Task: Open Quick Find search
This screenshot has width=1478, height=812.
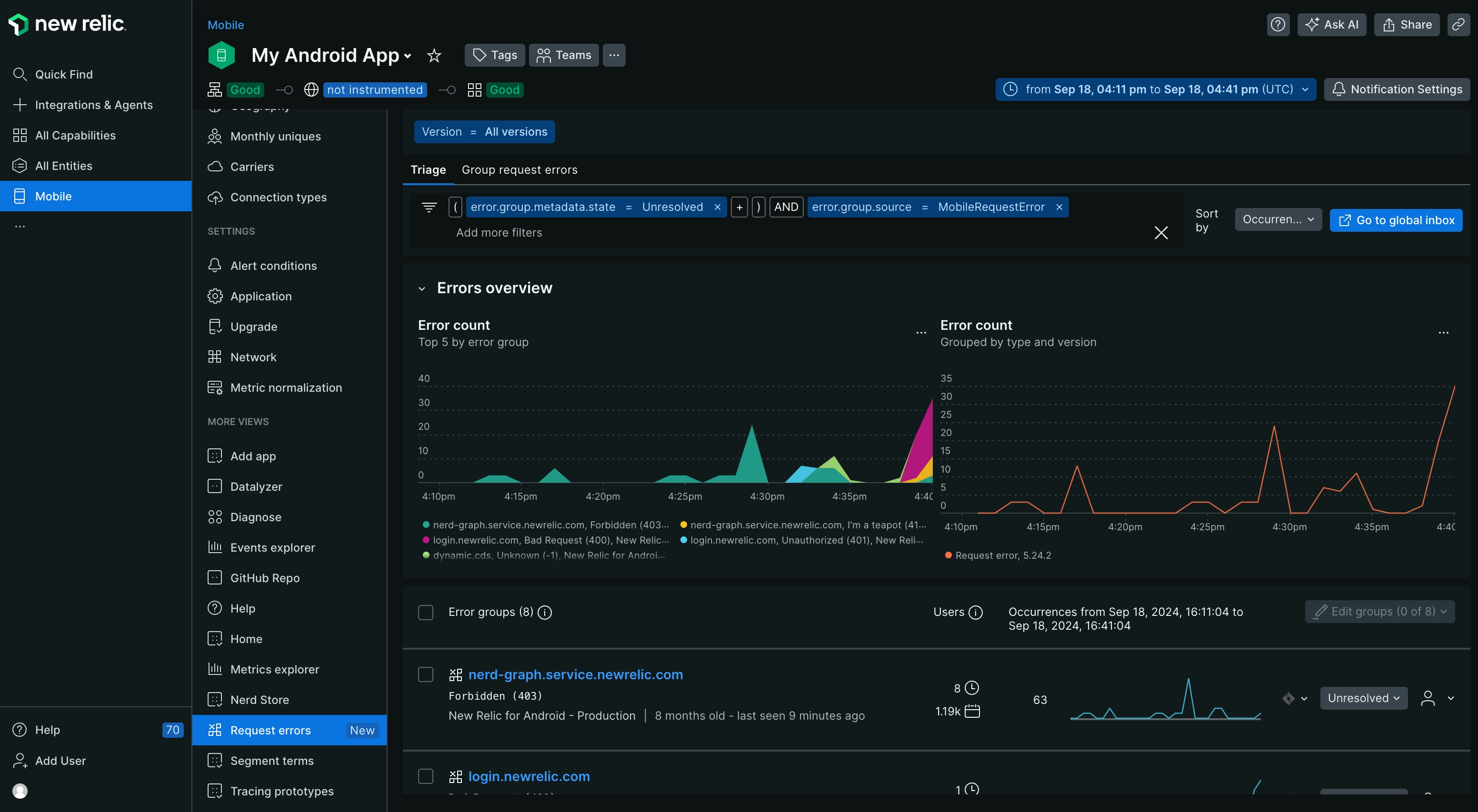Action: (63, 74)
